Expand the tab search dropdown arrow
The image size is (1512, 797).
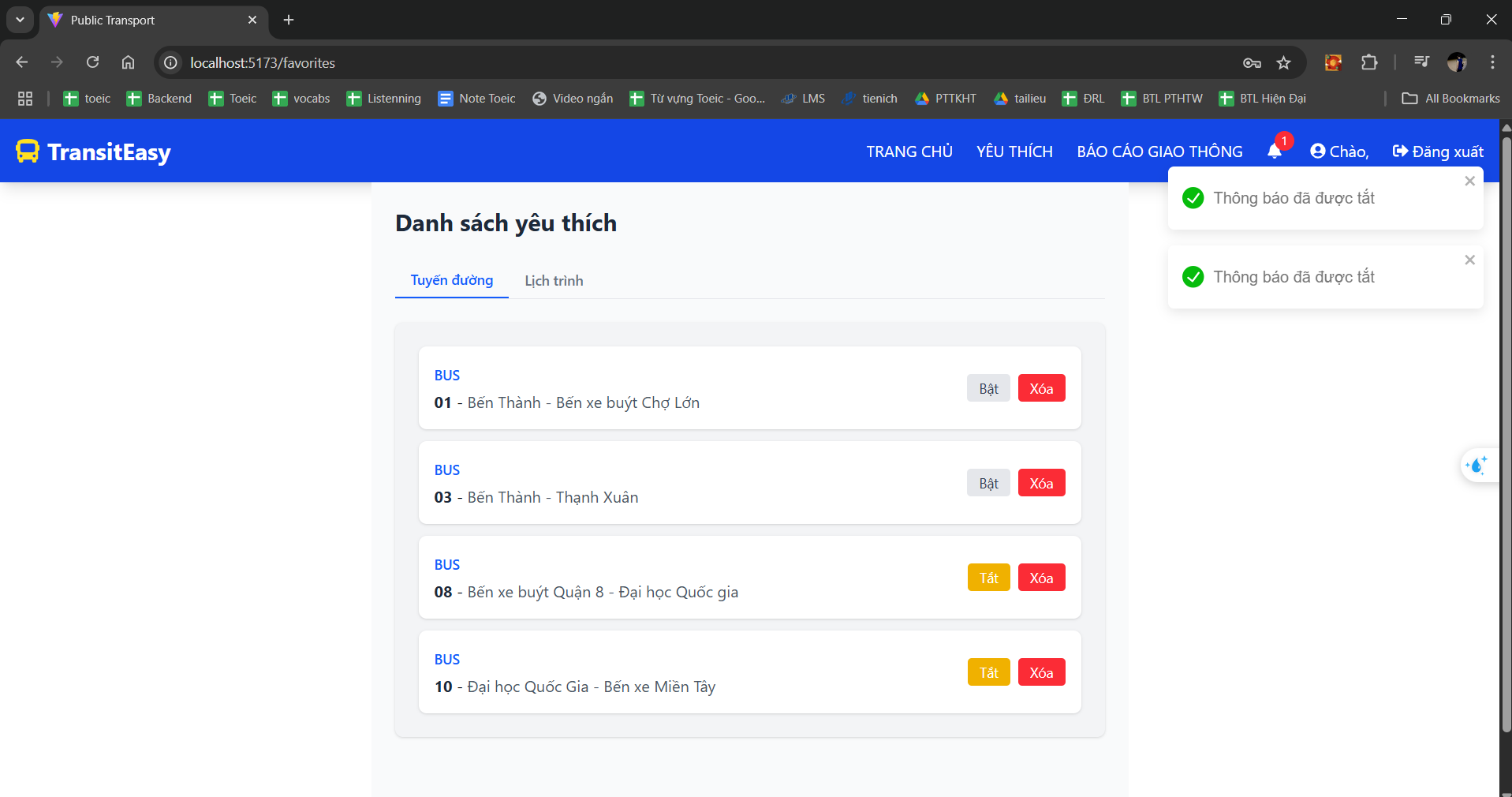point(20,20)
